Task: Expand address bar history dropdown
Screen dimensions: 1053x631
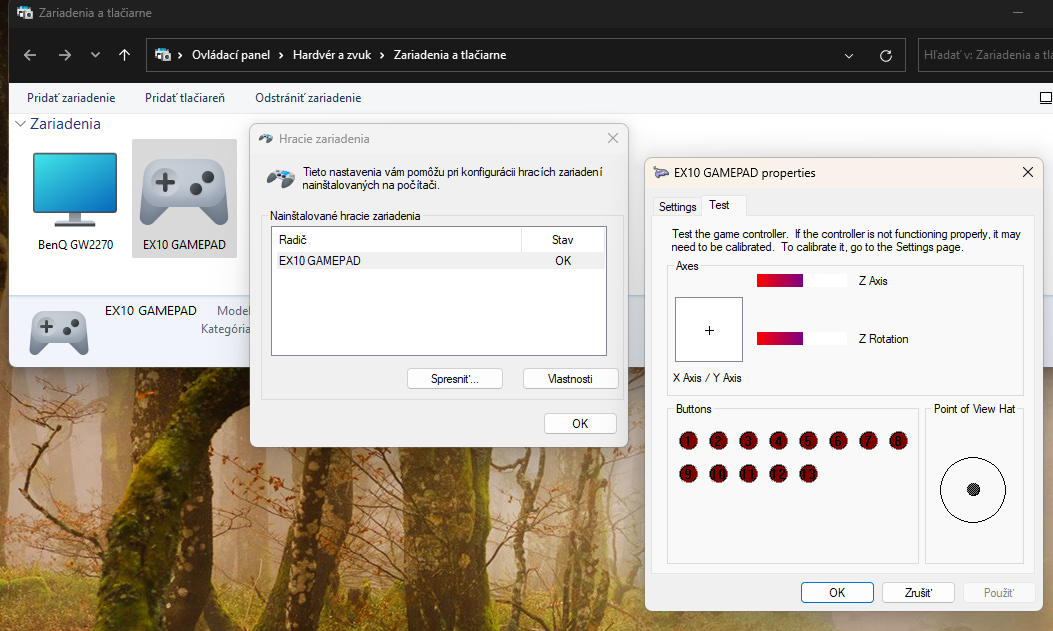Action: tap(849, 55)
